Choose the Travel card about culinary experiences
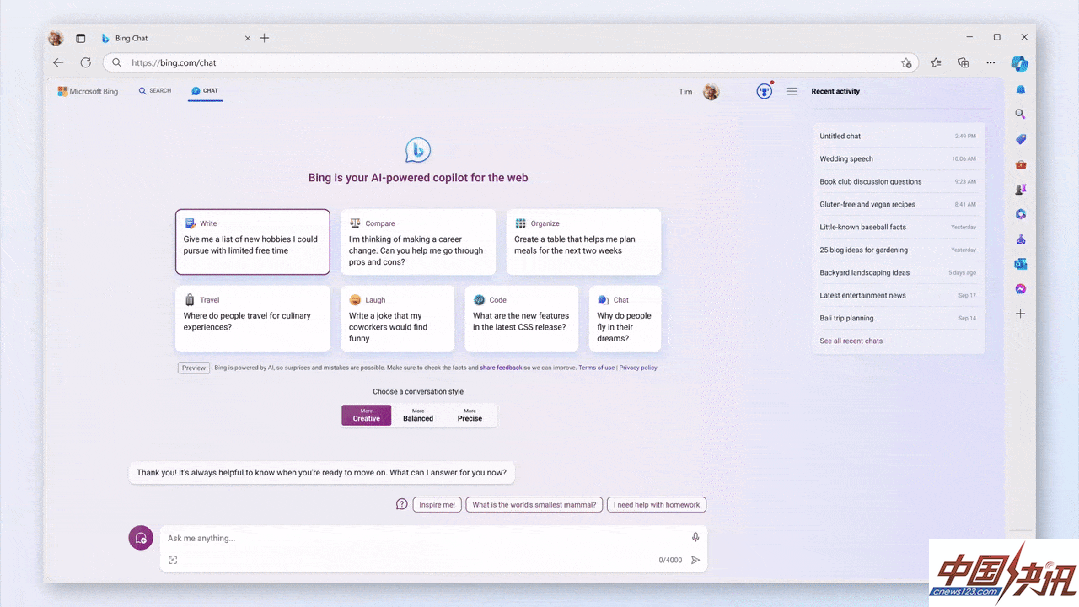The image size is (1079, 607). click(253, 319)
